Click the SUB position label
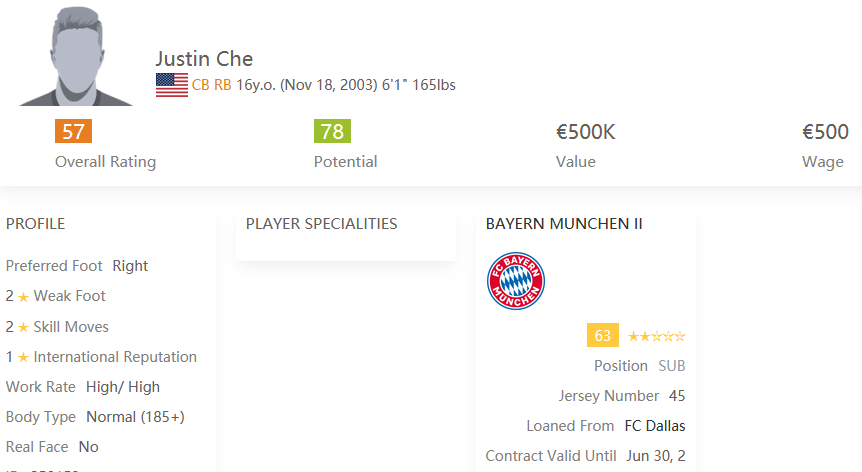Image resolution: width=862 pixels, height=472 pixels. (x=672, y=366)
